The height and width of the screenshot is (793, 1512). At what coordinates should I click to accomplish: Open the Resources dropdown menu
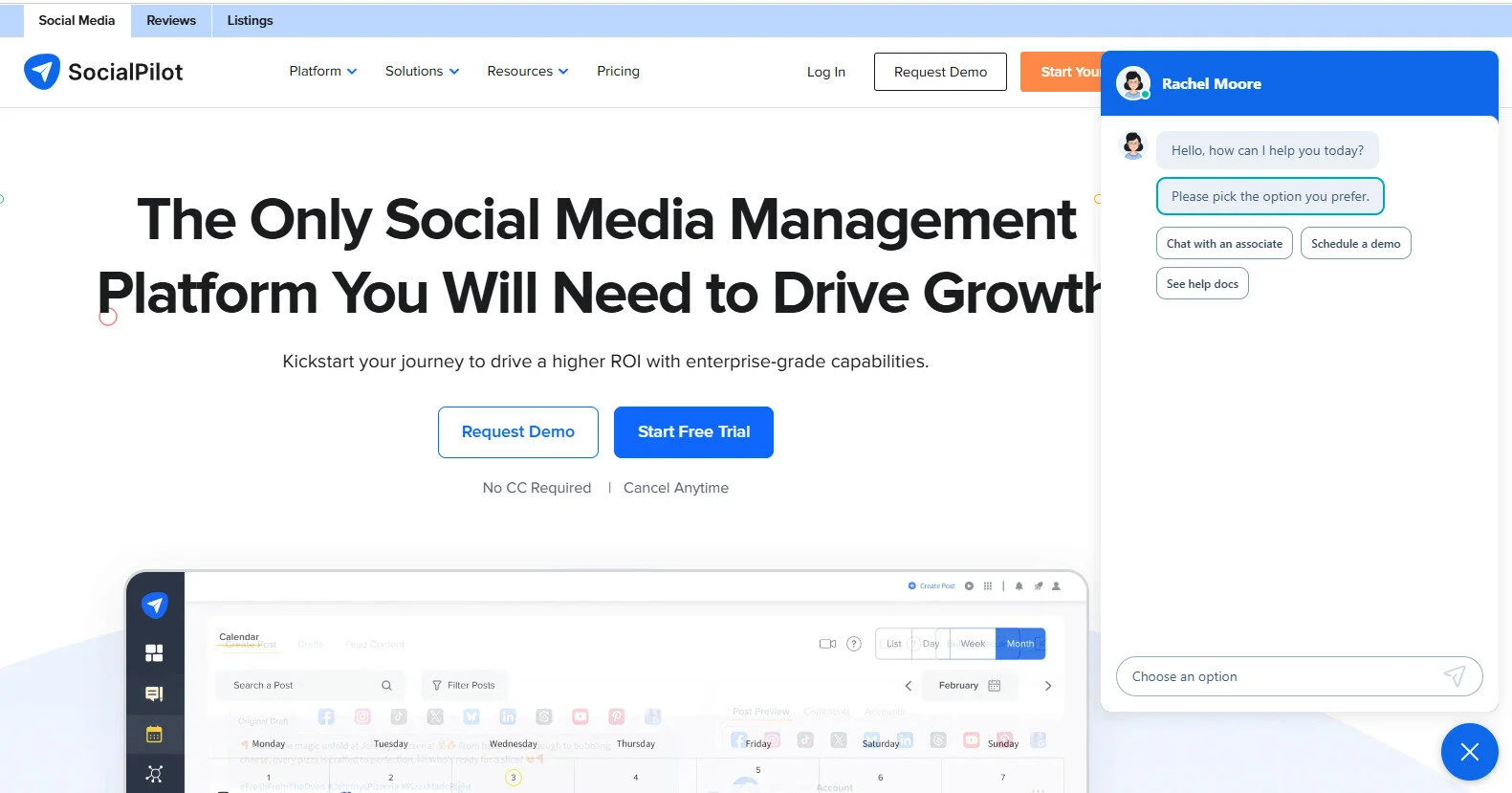coord(527,72)
